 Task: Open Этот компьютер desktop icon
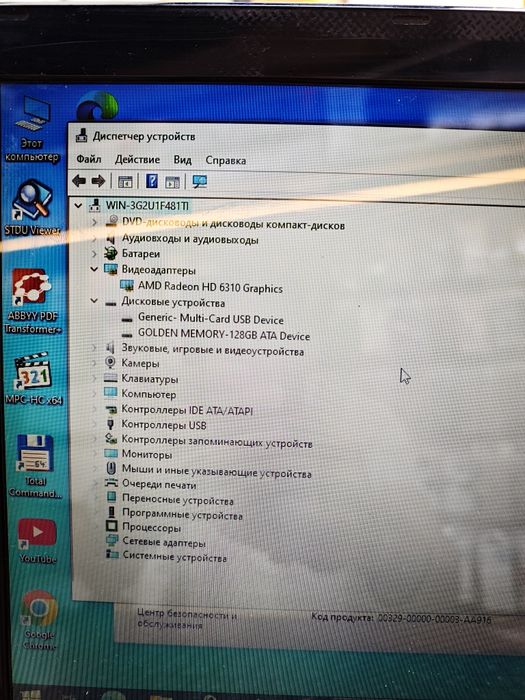click(32, 129)
